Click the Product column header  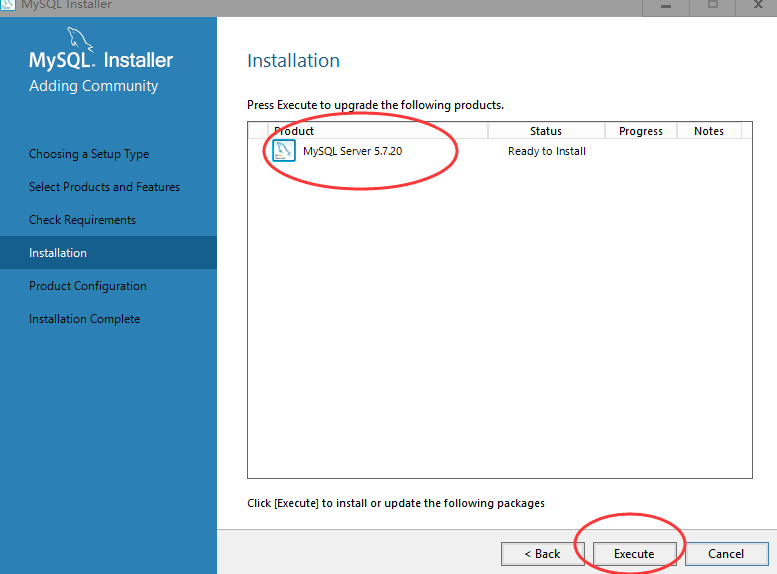(378, 131)
